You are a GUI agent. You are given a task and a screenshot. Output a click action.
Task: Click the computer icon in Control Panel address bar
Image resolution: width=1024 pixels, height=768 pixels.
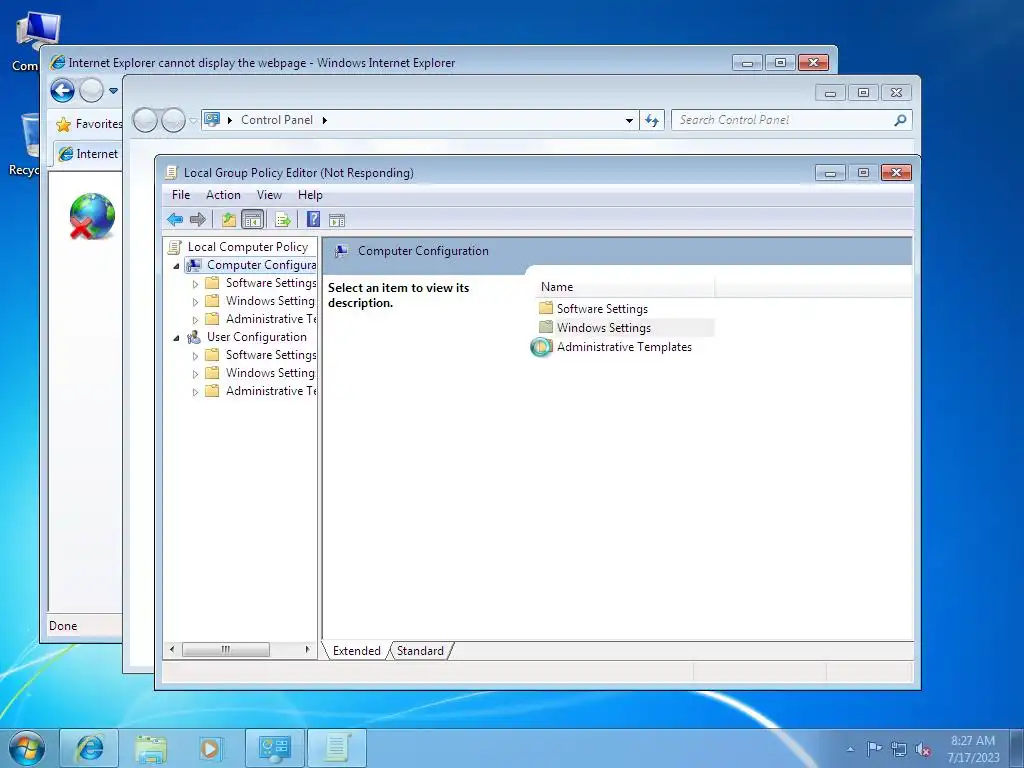coord(212,120)
